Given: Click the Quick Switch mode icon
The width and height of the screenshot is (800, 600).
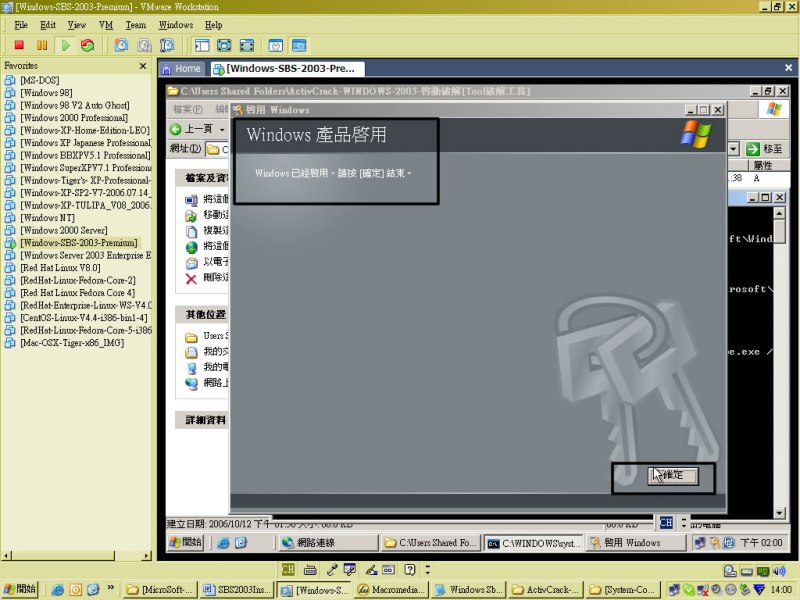Looking at the screenshot, I should click(246, 45).
